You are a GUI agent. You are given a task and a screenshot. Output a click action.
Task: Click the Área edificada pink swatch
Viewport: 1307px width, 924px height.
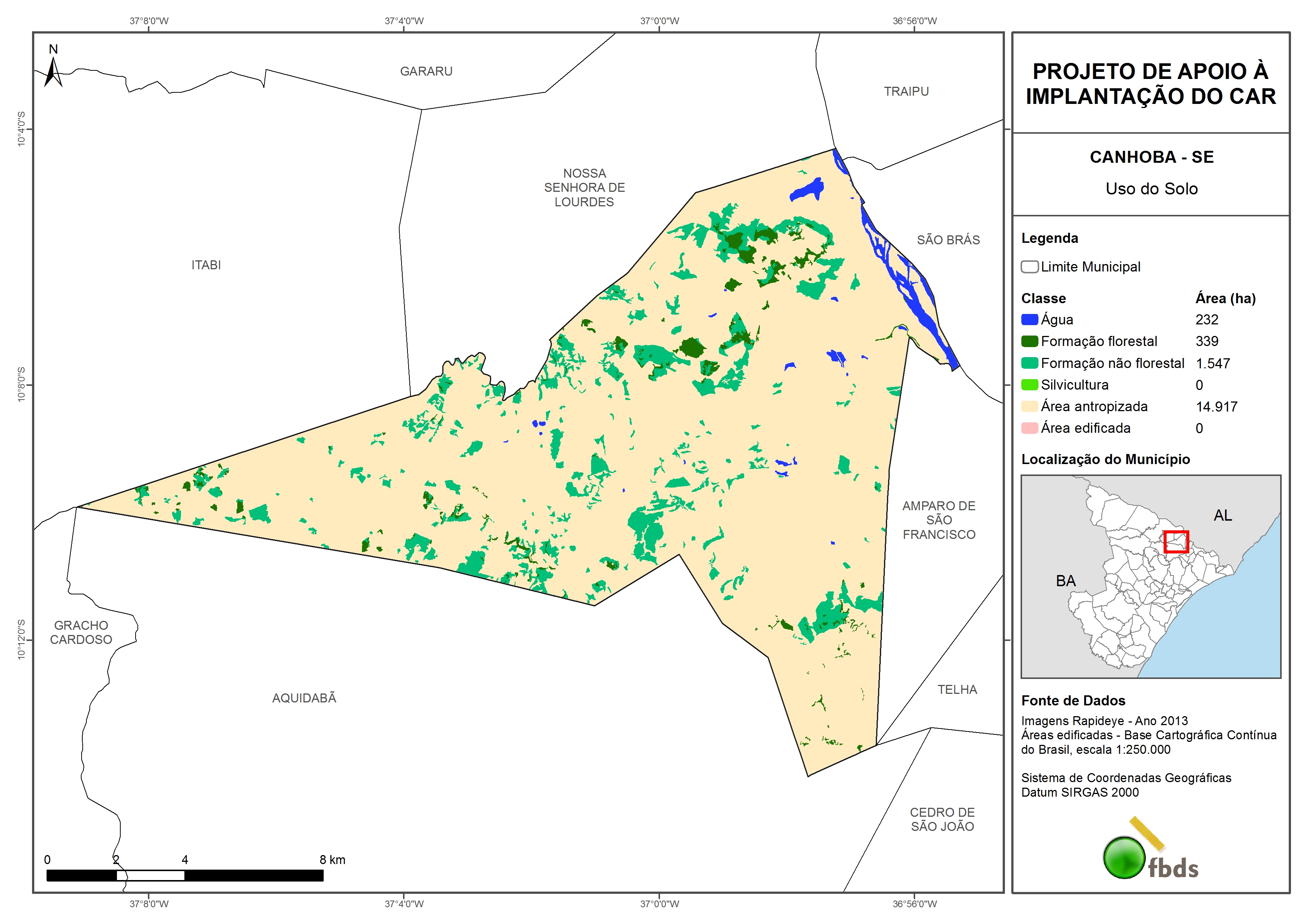point(1029,428)
